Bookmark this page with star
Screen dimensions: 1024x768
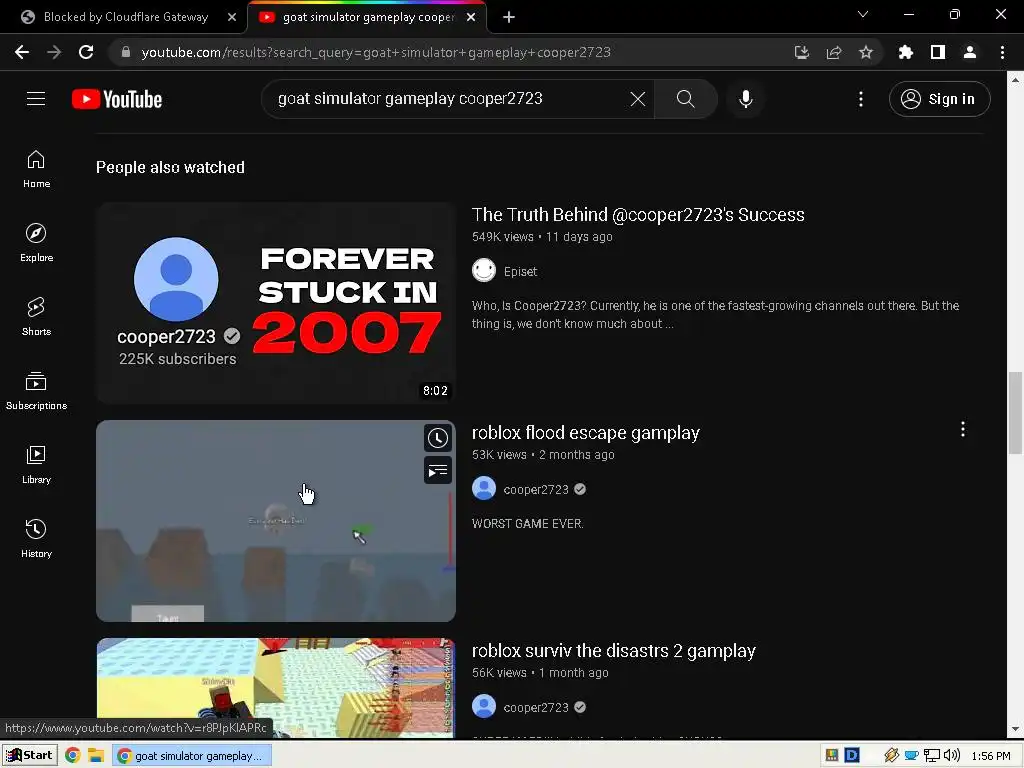[x=866, y=52]
